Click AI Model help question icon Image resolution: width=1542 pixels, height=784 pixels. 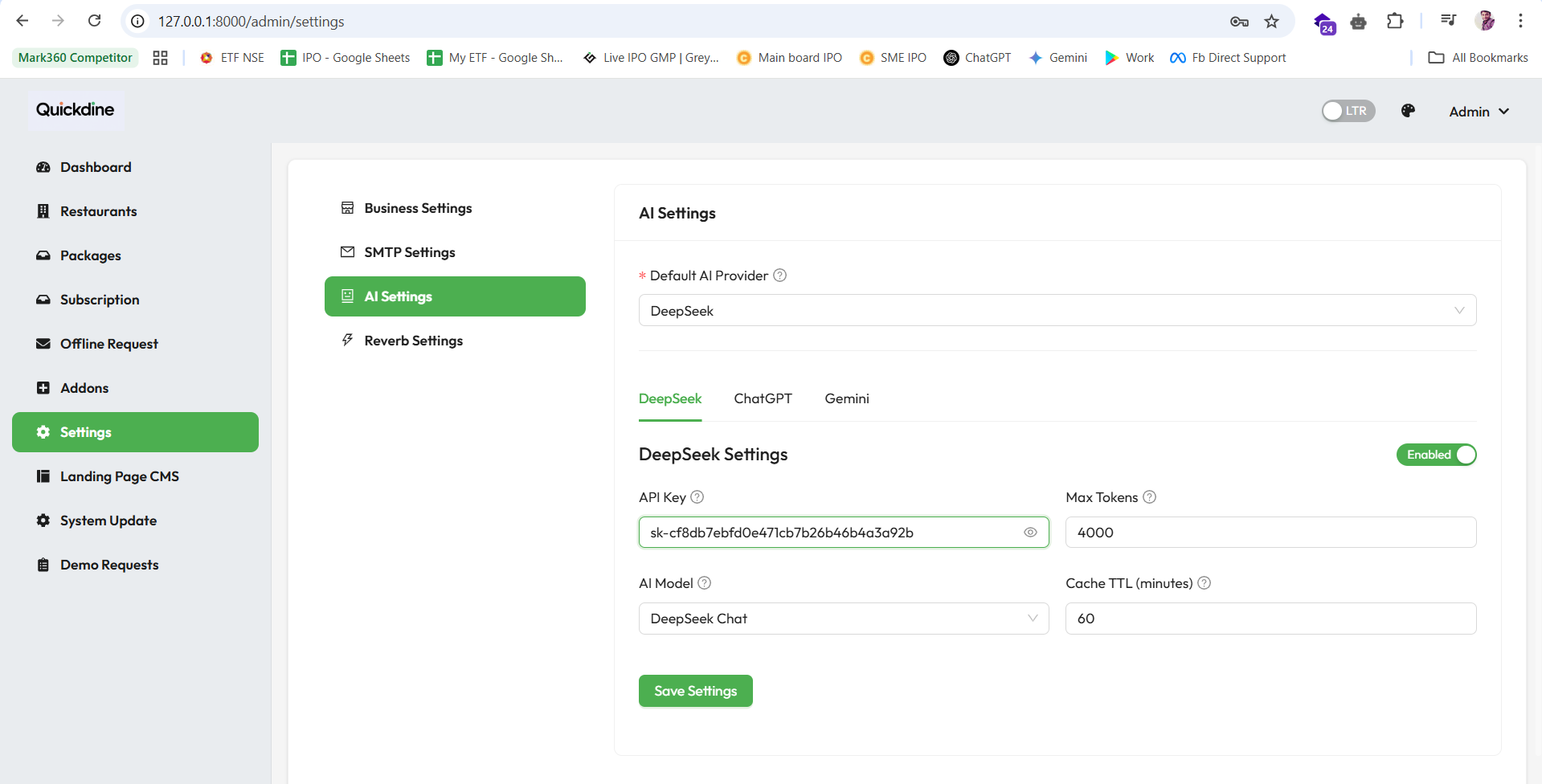click(705, 583)
